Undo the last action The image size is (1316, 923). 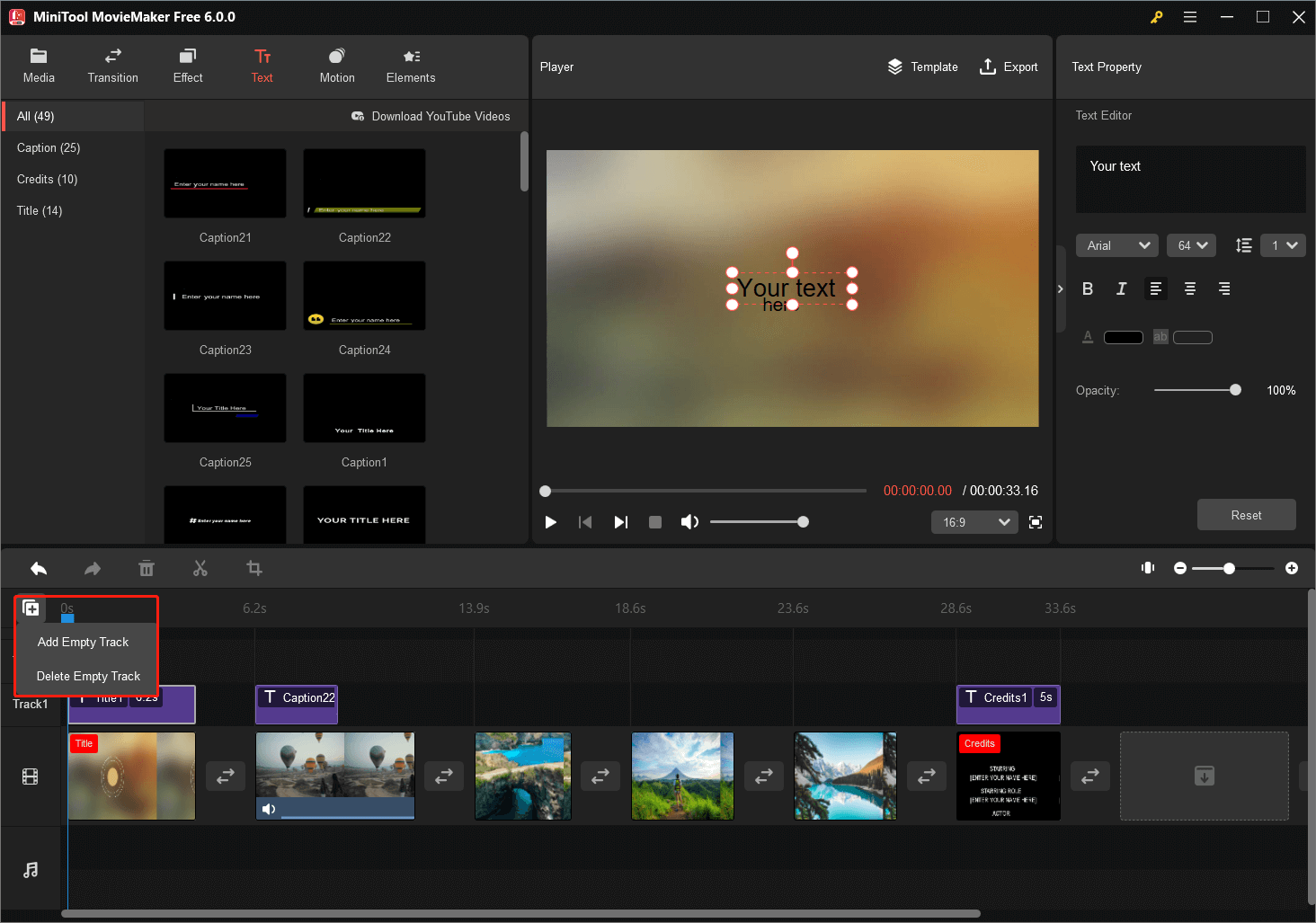[39, 568]
